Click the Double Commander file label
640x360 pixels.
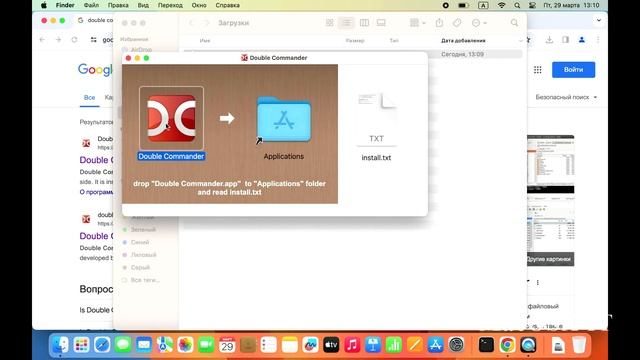(171, 156)
